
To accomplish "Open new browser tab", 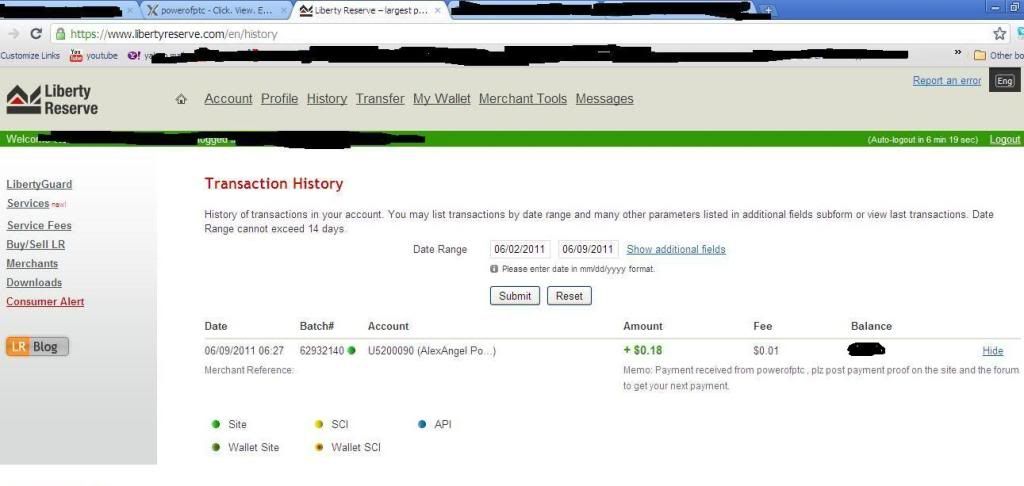I will pos(768,10).
